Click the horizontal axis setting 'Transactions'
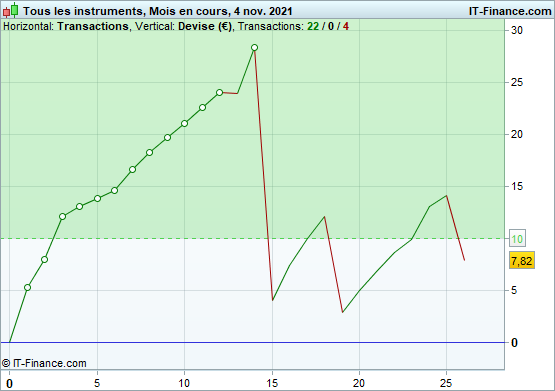555x391 pixels. 93,27
